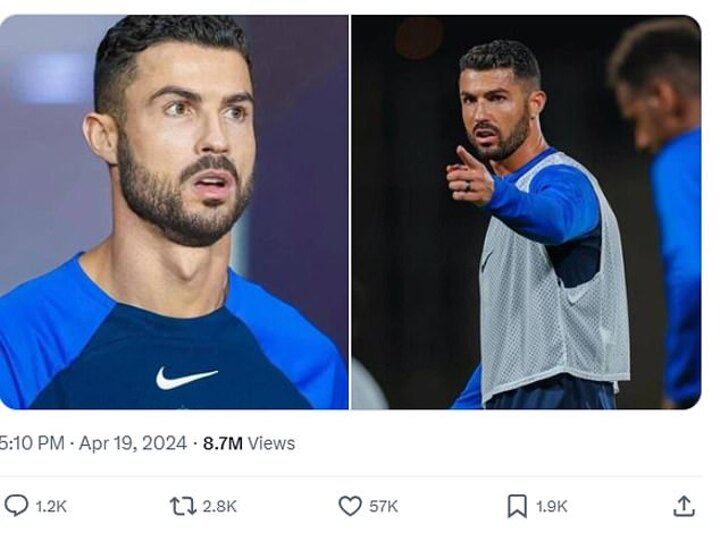Click the share upload arrow icon

(684, 506)
